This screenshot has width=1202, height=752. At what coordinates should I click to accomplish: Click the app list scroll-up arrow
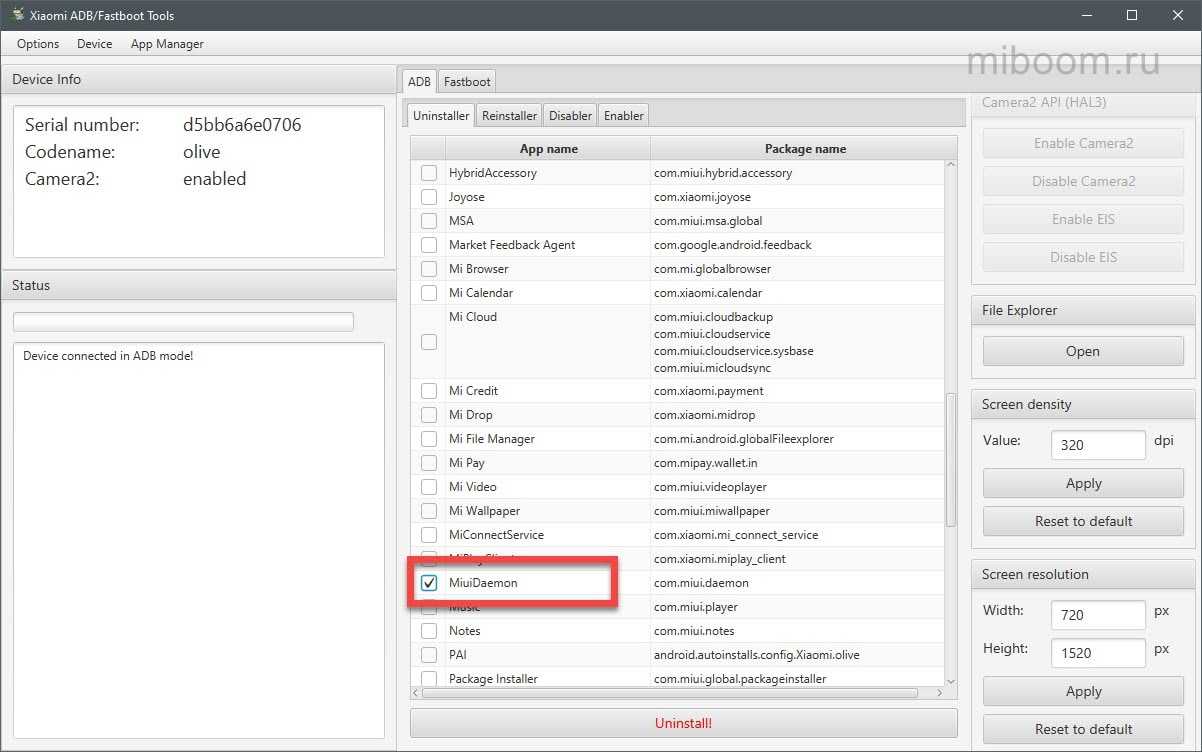coord(951,166)
